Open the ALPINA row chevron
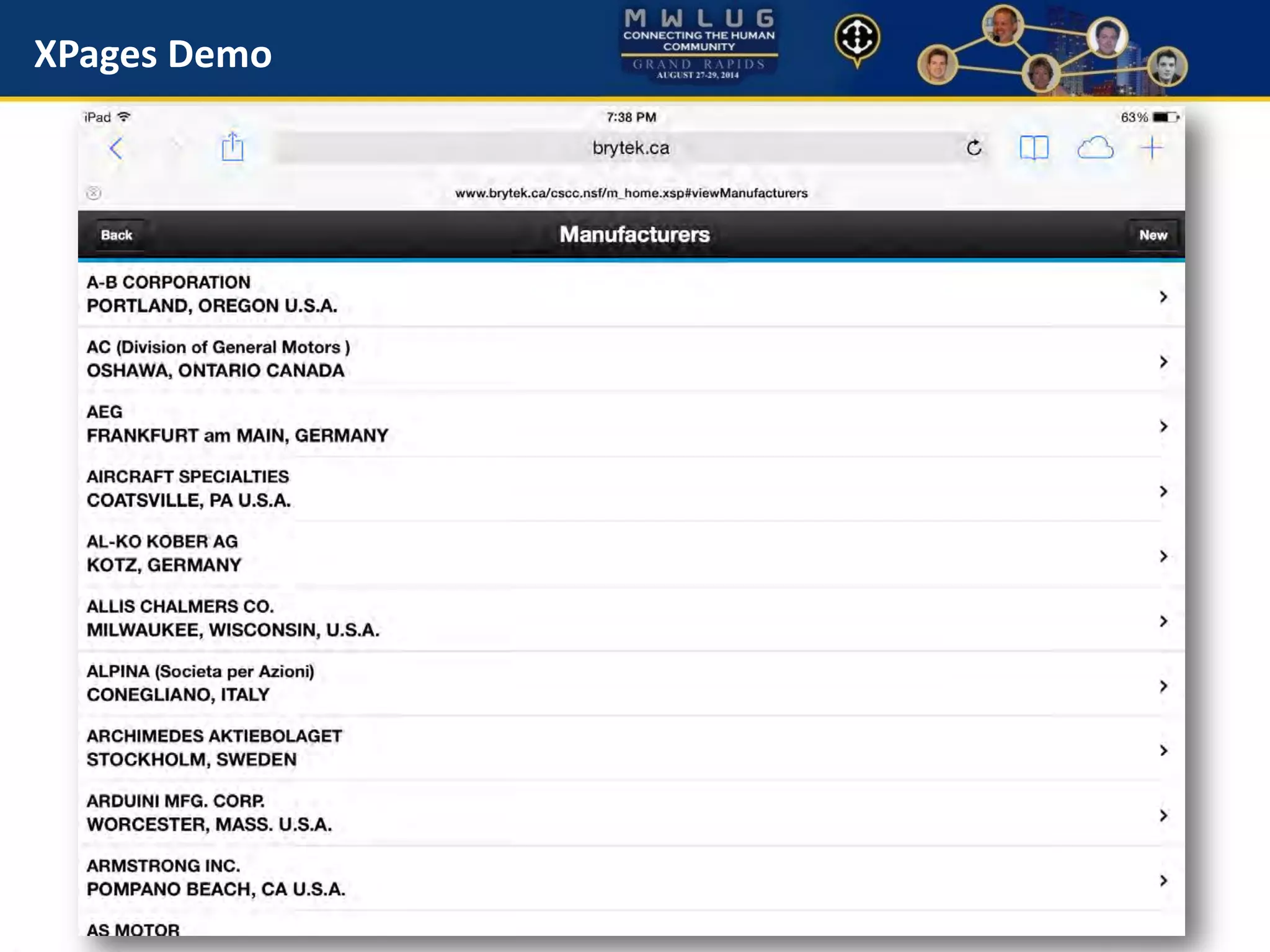Image resolution: width=1270 pixels, height=952 pixels. pos(1163,686)
